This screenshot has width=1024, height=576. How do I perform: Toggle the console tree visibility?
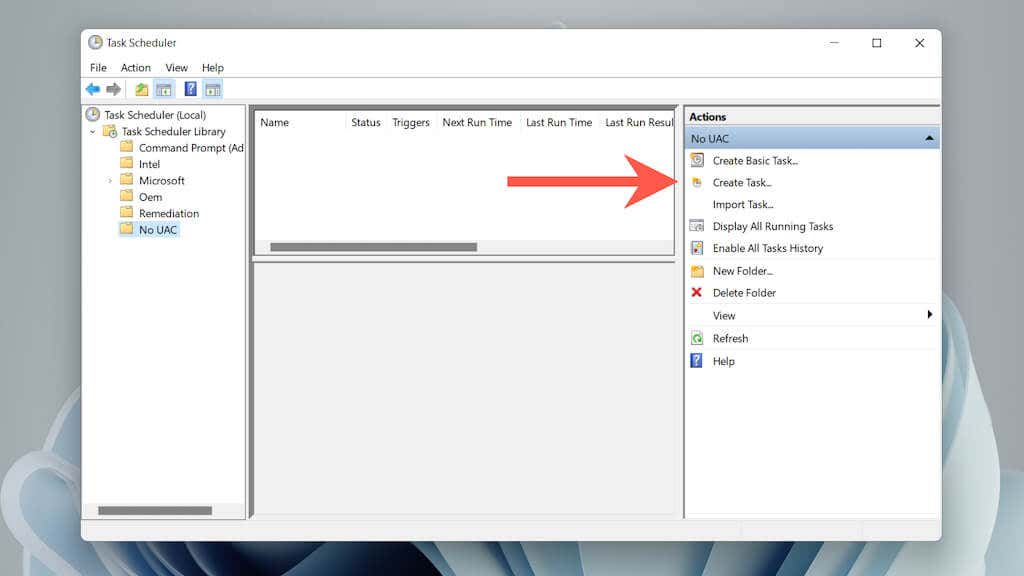click(165, 89)
